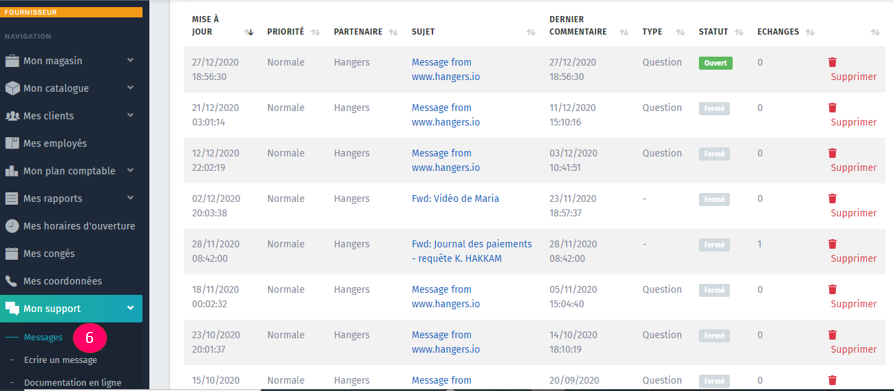Click the Mon catalogue box icon
Viewport: 894px width, 391px height.
tap(12, 88)
